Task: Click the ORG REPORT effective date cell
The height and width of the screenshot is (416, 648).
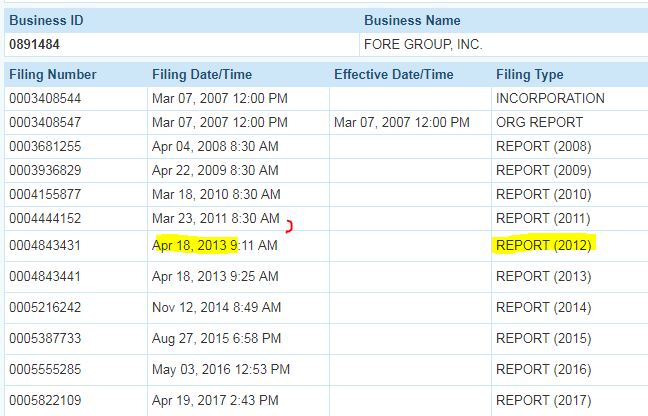Action: 401,123
